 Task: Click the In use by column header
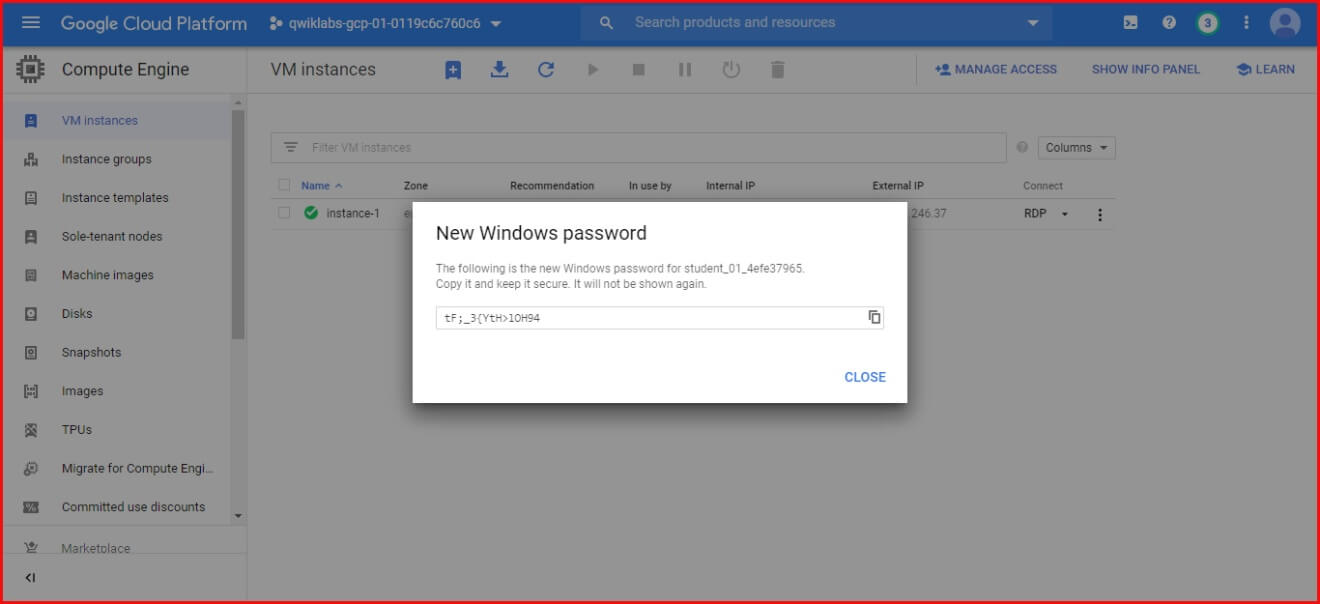coord(650,186)
